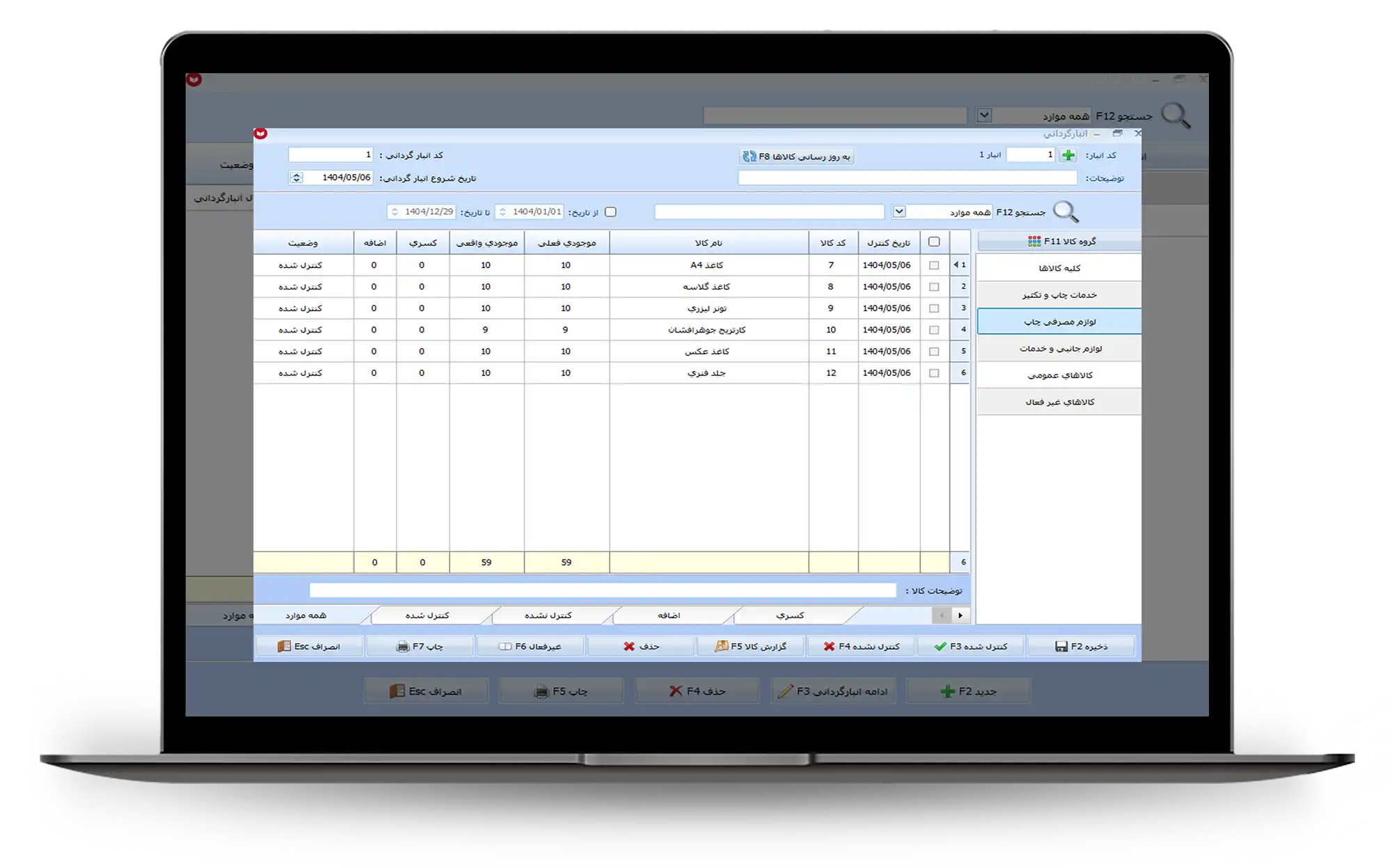1392x868 pixels.
Task: Open the goods report F5 button
Action: pos(751,647)
